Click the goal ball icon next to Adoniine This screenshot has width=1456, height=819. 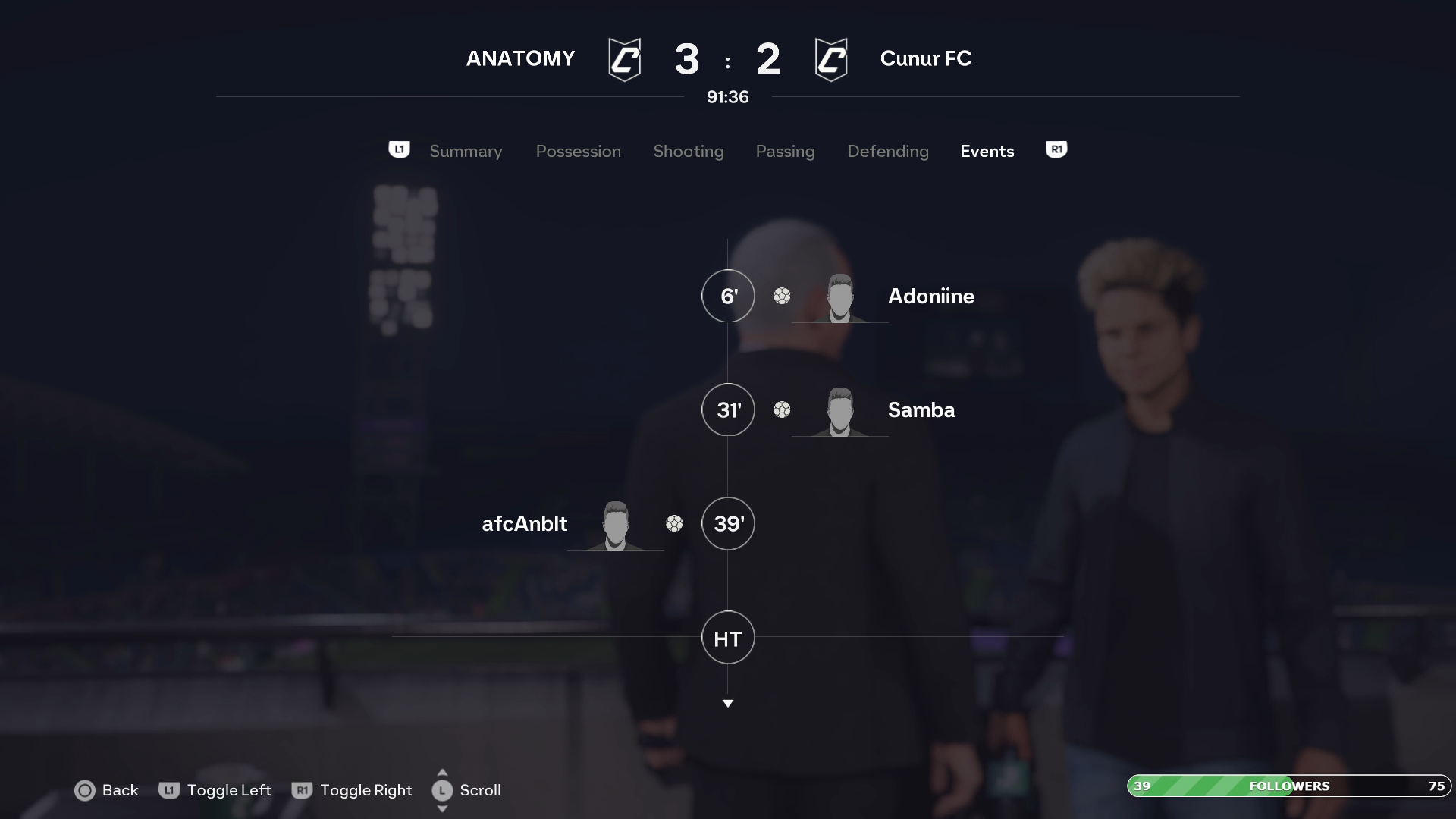[x=782, y=296]
